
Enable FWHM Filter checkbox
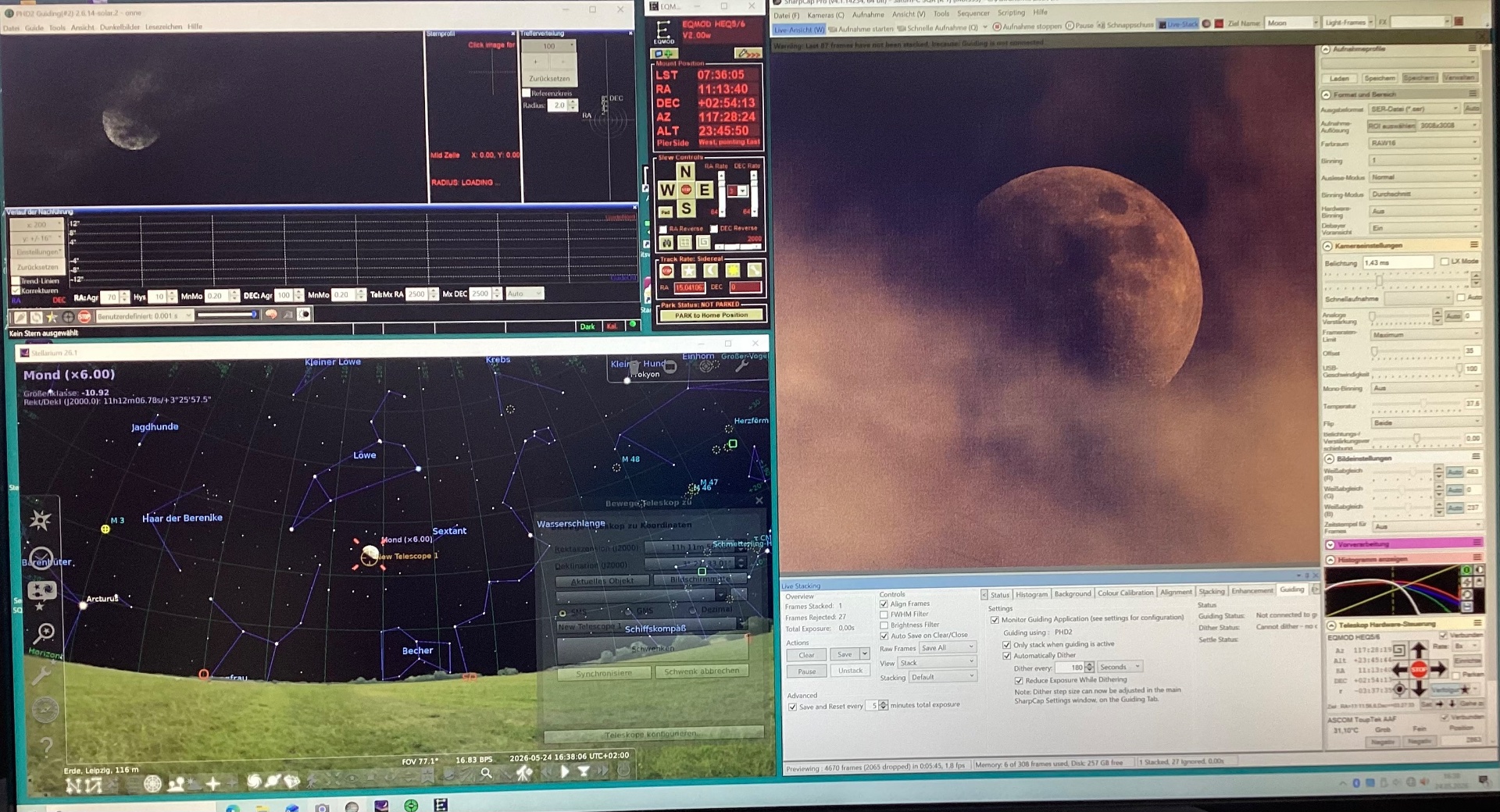884,614
